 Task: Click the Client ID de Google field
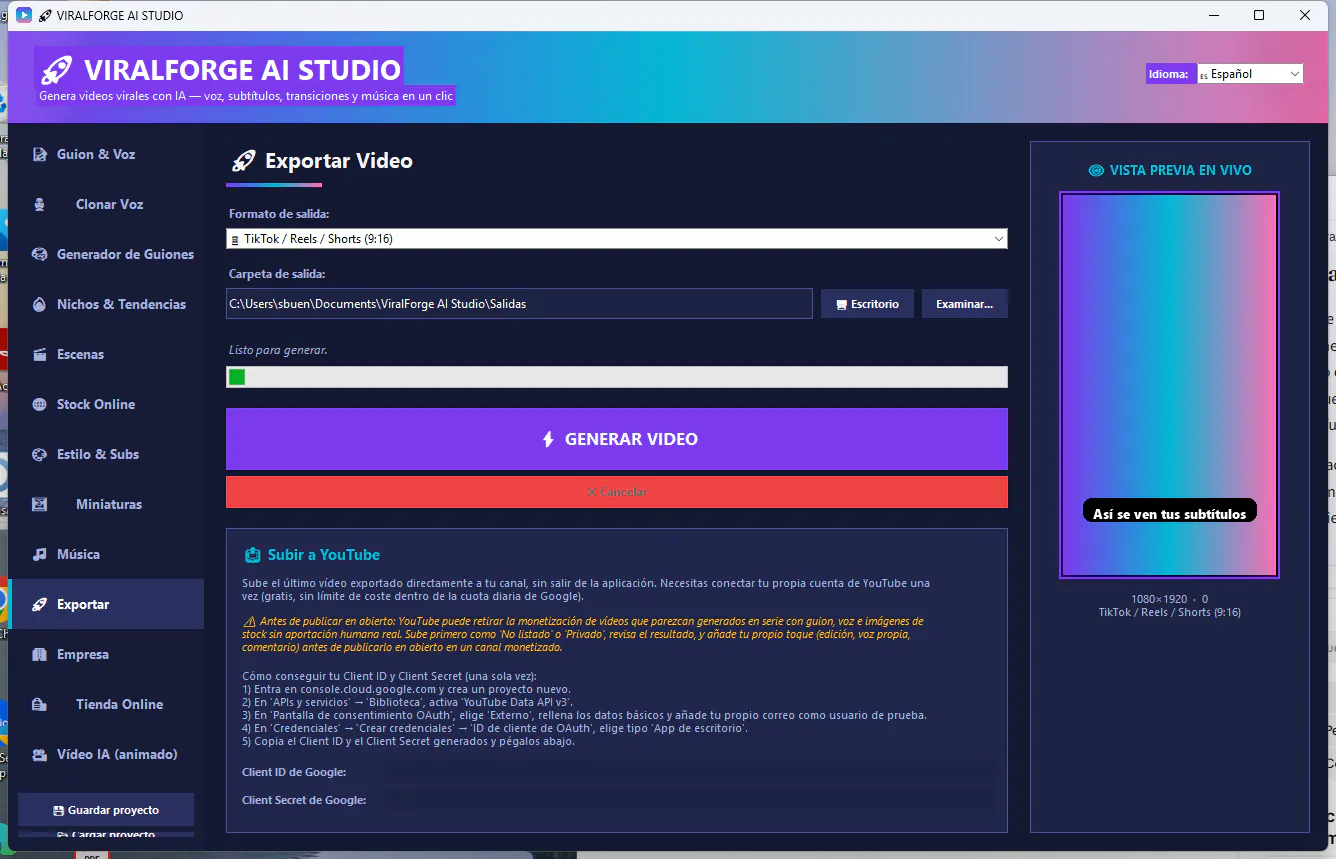(689, 772)
